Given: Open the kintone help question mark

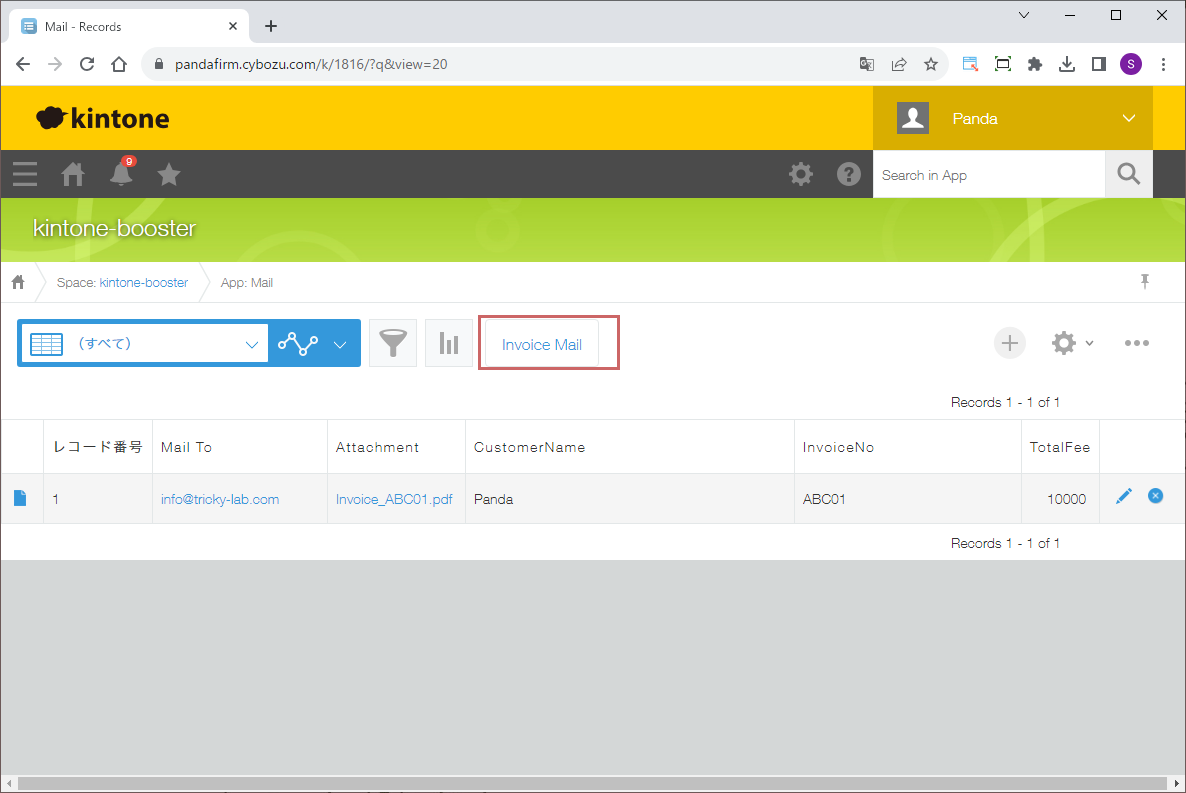Looking at the screenshot, I should coord(849,175).
